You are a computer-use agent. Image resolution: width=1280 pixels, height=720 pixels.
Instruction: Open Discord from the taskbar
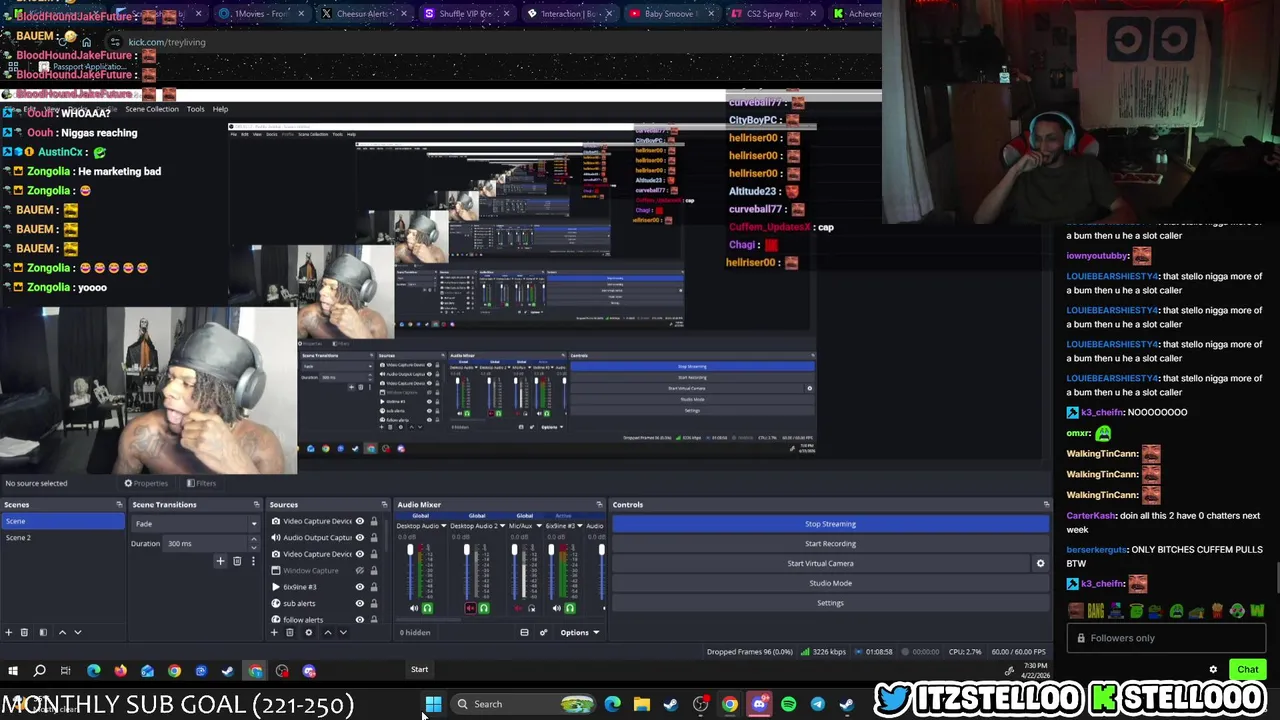[x=759, y=704]
